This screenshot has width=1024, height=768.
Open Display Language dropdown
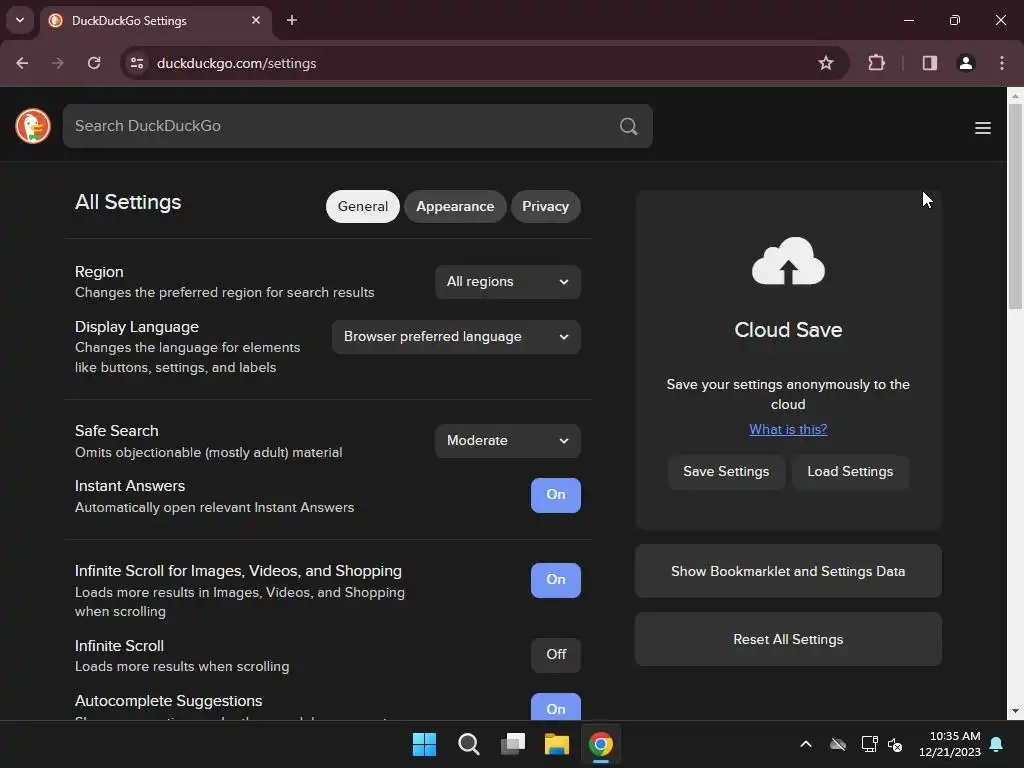[456, 337]
